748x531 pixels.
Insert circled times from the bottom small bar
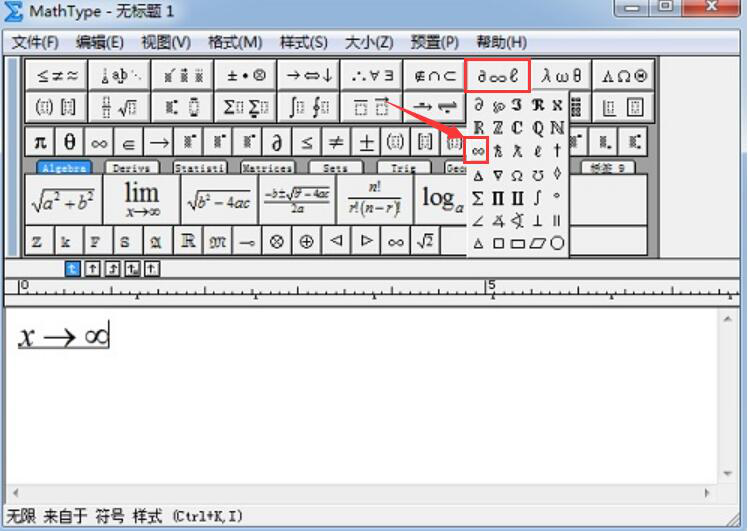coord(277,241)
